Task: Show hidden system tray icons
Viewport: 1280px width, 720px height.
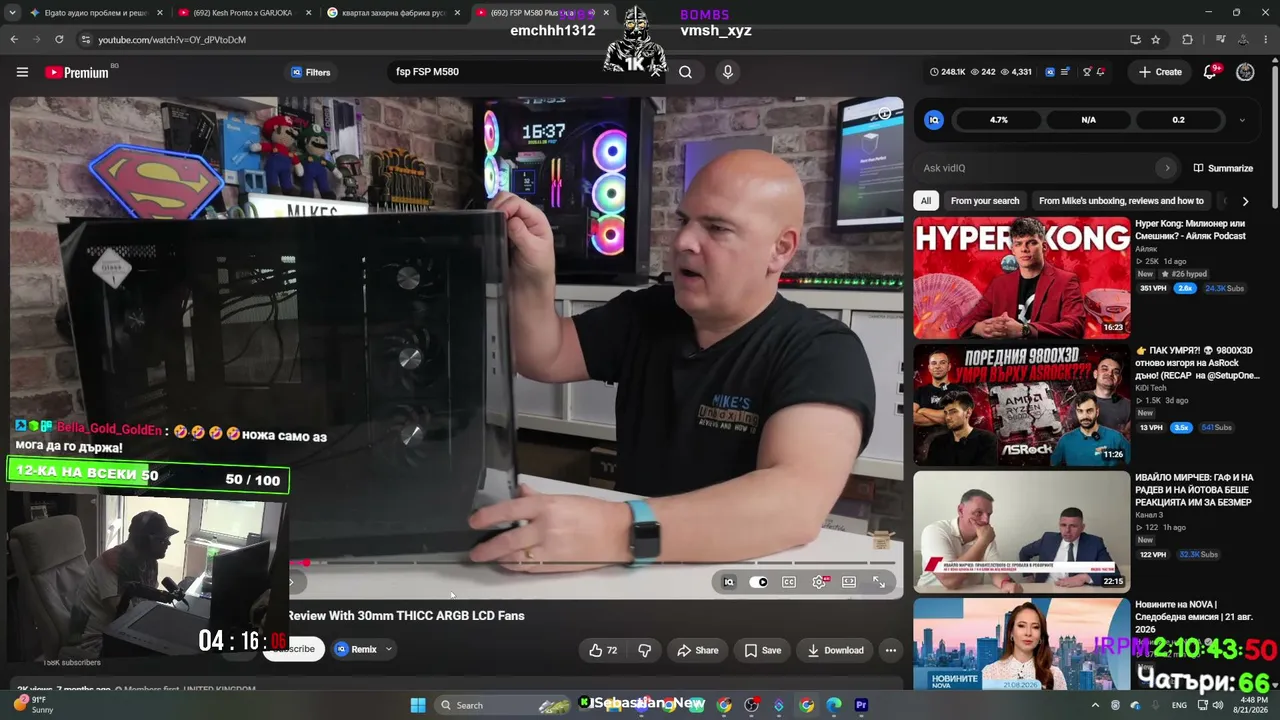Action: 1095,705
